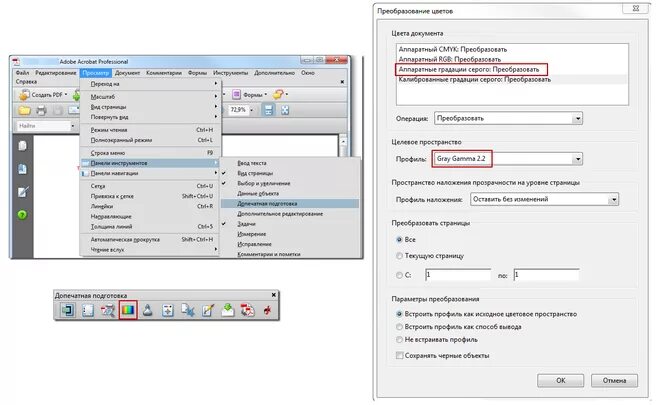The height and width of the screenshot is (405, 659).
Task: Enable scrolling pages view icon
Action: point(268,110)
